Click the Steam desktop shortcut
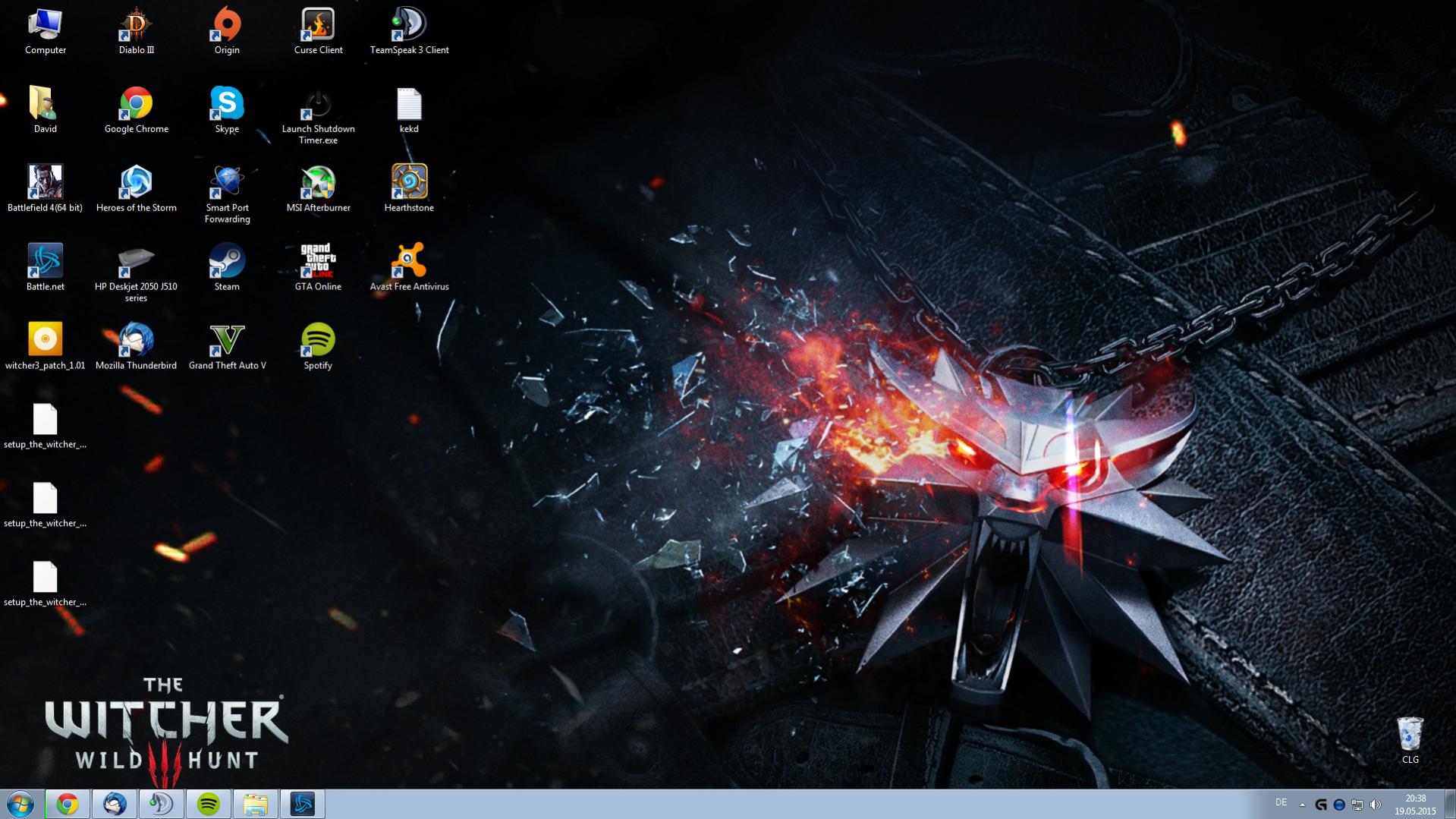 [227, 262]
